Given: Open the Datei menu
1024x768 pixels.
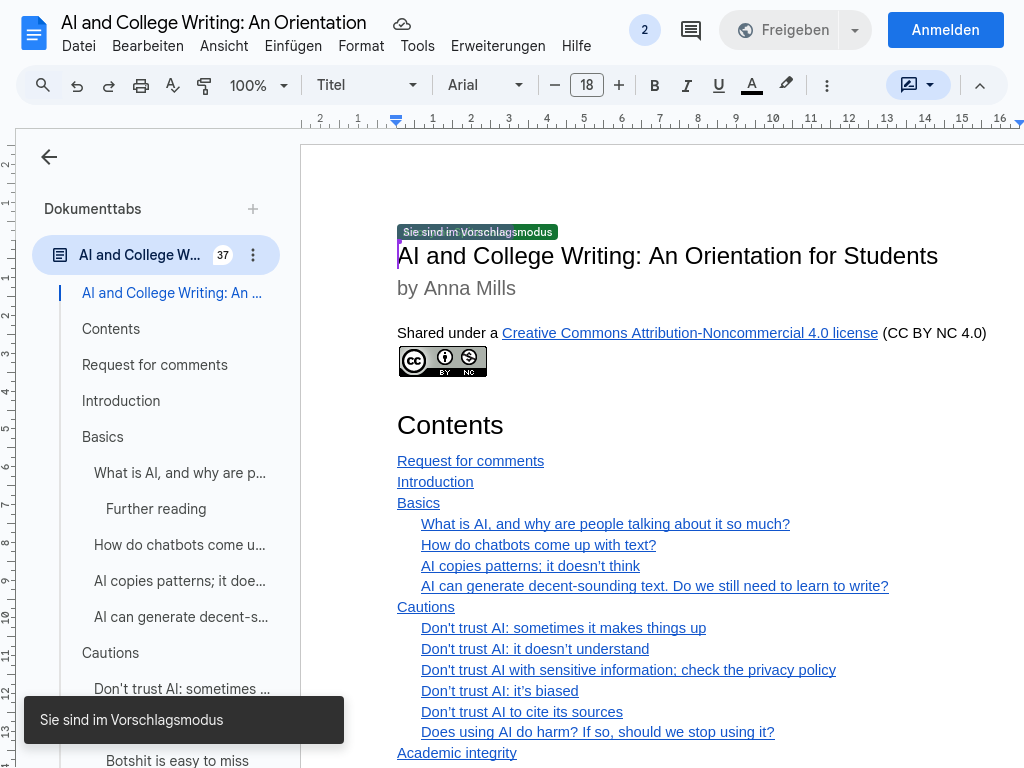Looking at the screenshot, I should (x=78, y=46).
